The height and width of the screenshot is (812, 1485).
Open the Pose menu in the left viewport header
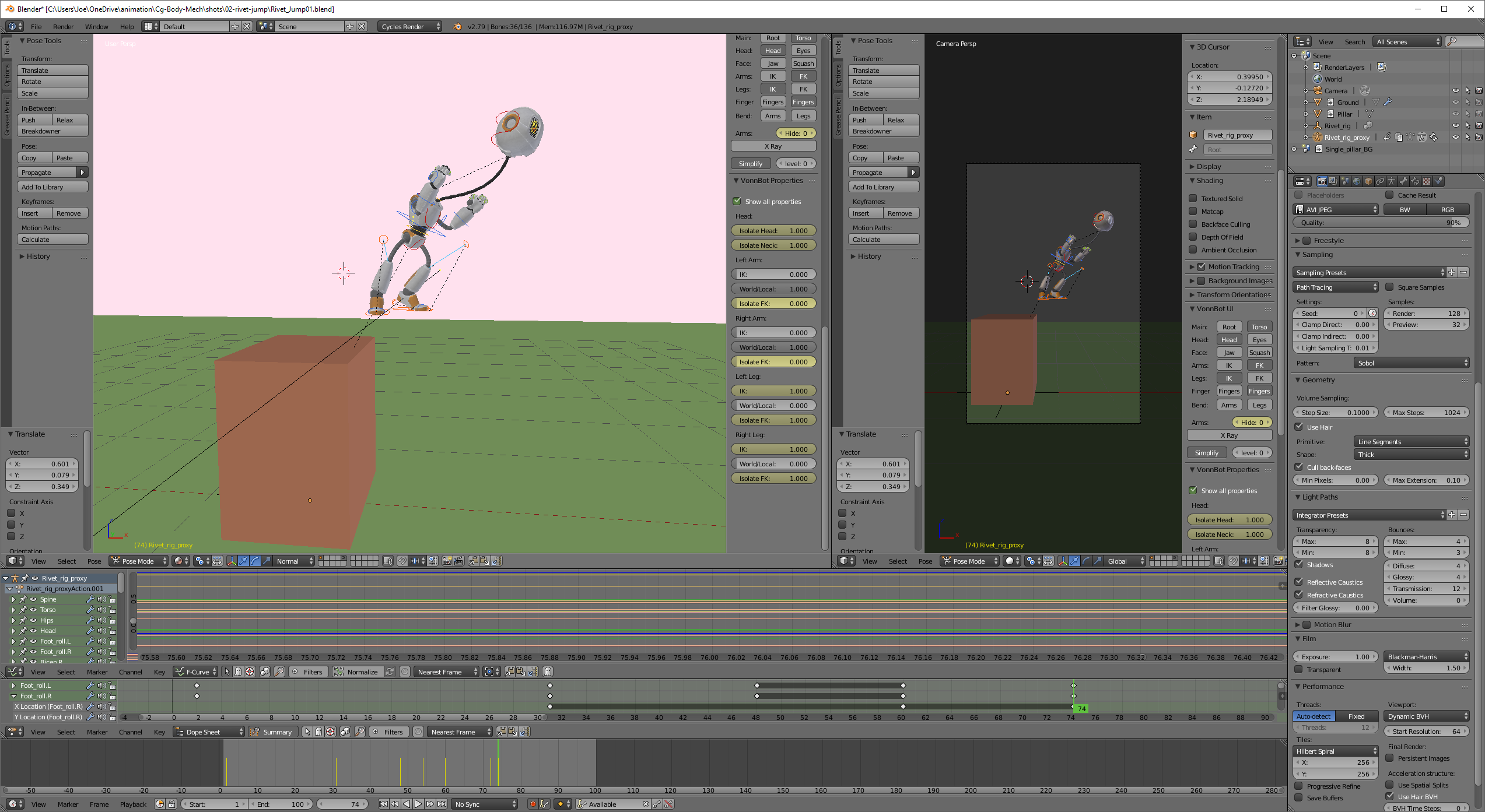(x=94, y=561)
